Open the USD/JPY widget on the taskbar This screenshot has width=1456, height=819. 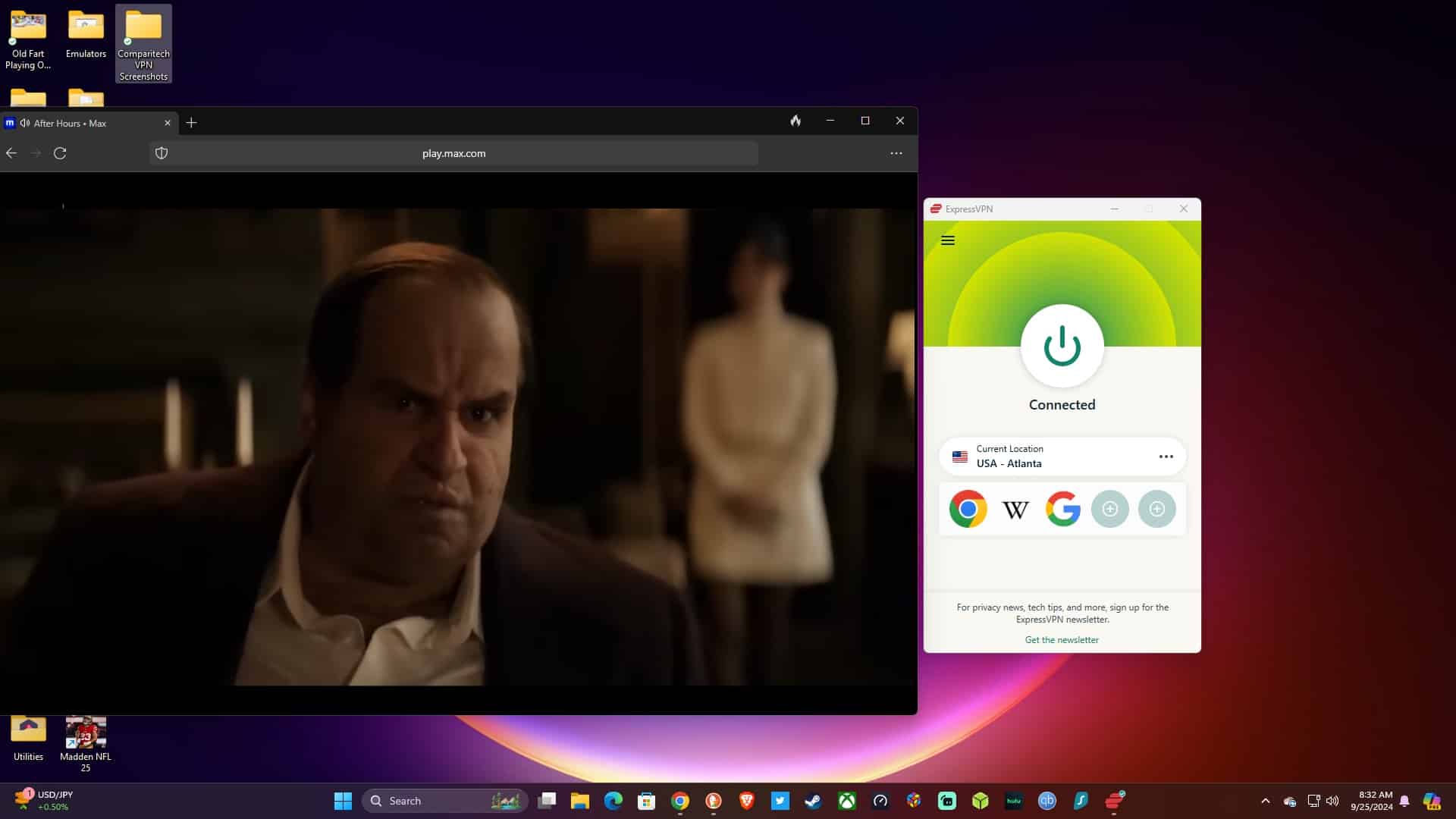tap(44, 801)
